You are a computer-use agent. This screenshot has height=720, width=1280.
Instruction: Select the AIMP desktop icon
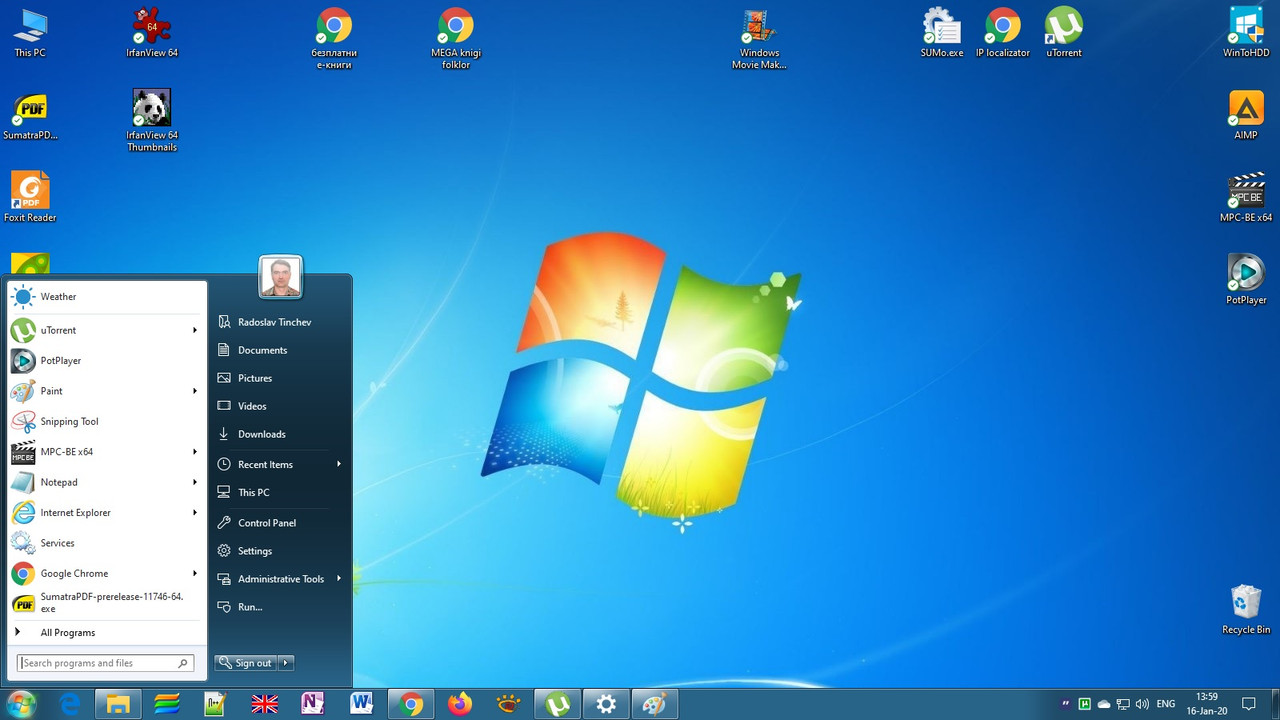coord(1246,115)
